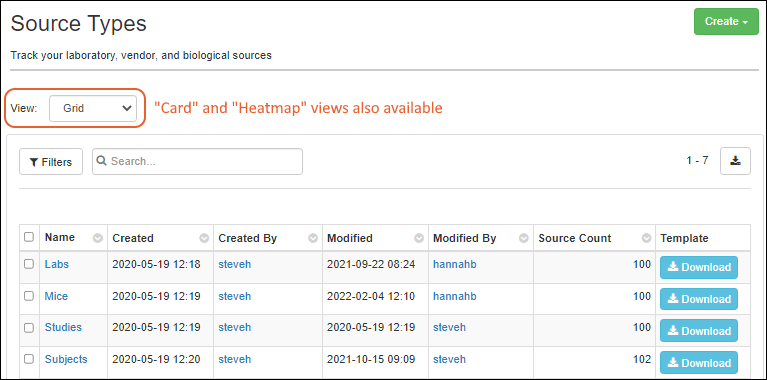This screenshot has width=767, height=380.
Task: Download the template for Mice
Action: (x=699, y=299)
